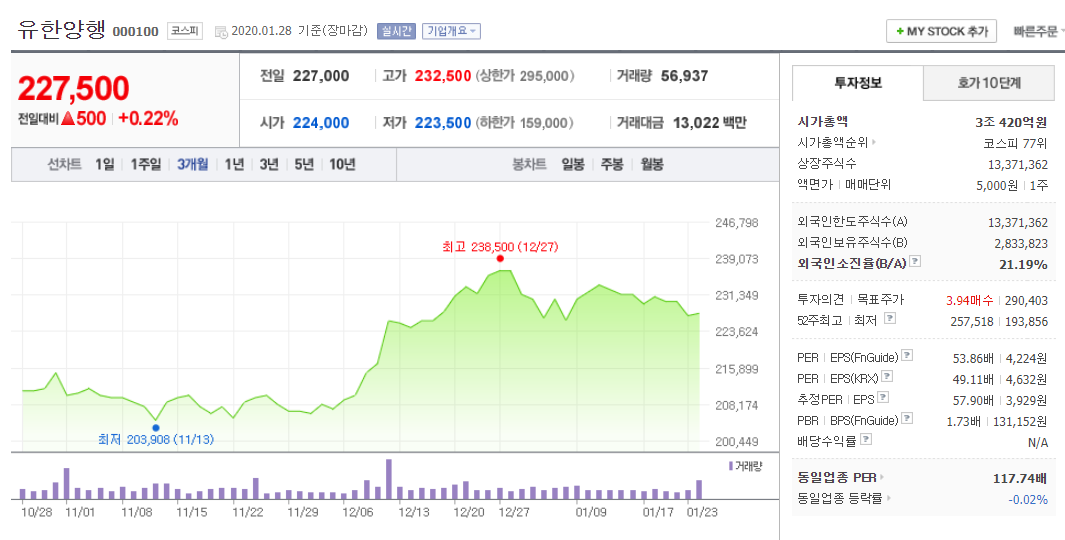Click the 코스피 market badge
The width and height of the screenshot is (1065, 540).
click(x=185, y=31)
